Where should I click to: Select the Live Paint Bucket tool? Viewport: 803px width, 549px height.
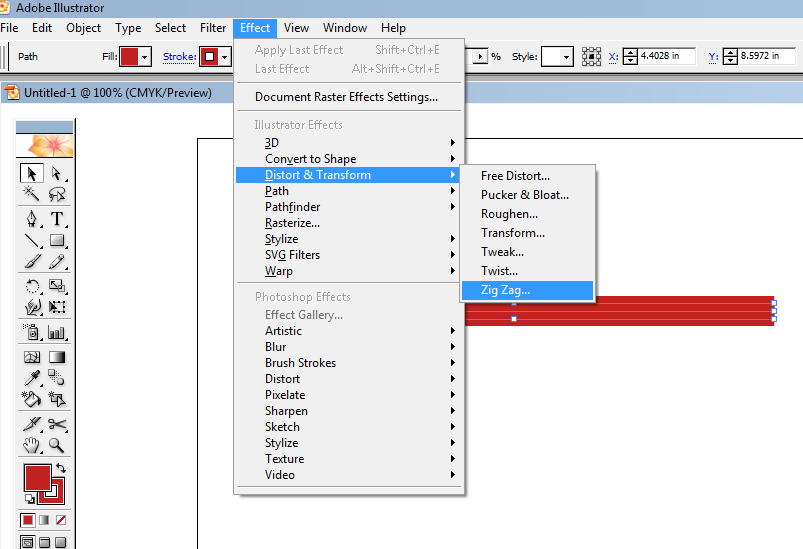point(32,399)
